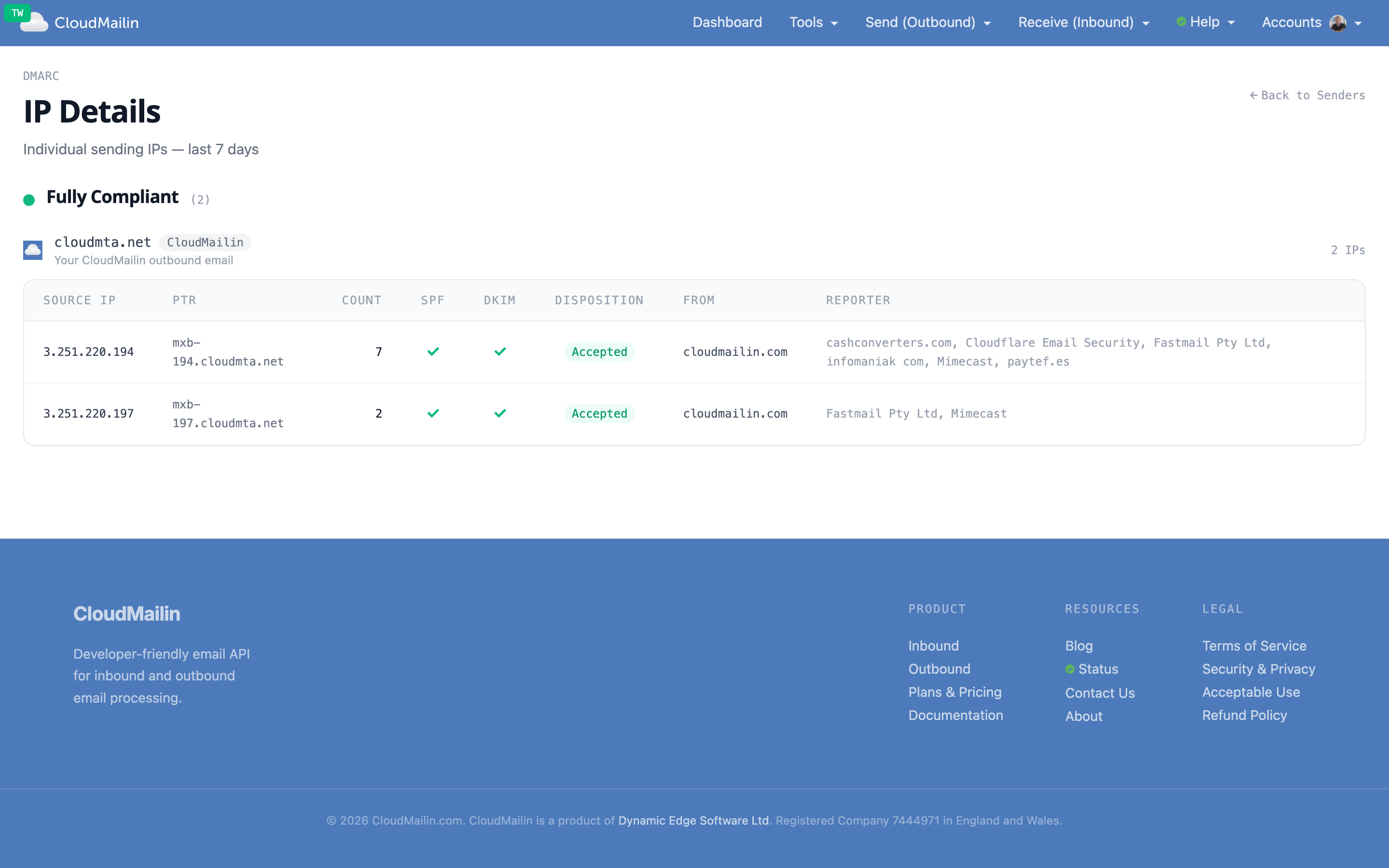Click the SPF checkmark for 3.251.220.197
The image size is (1389, 868).
[434, 413]
